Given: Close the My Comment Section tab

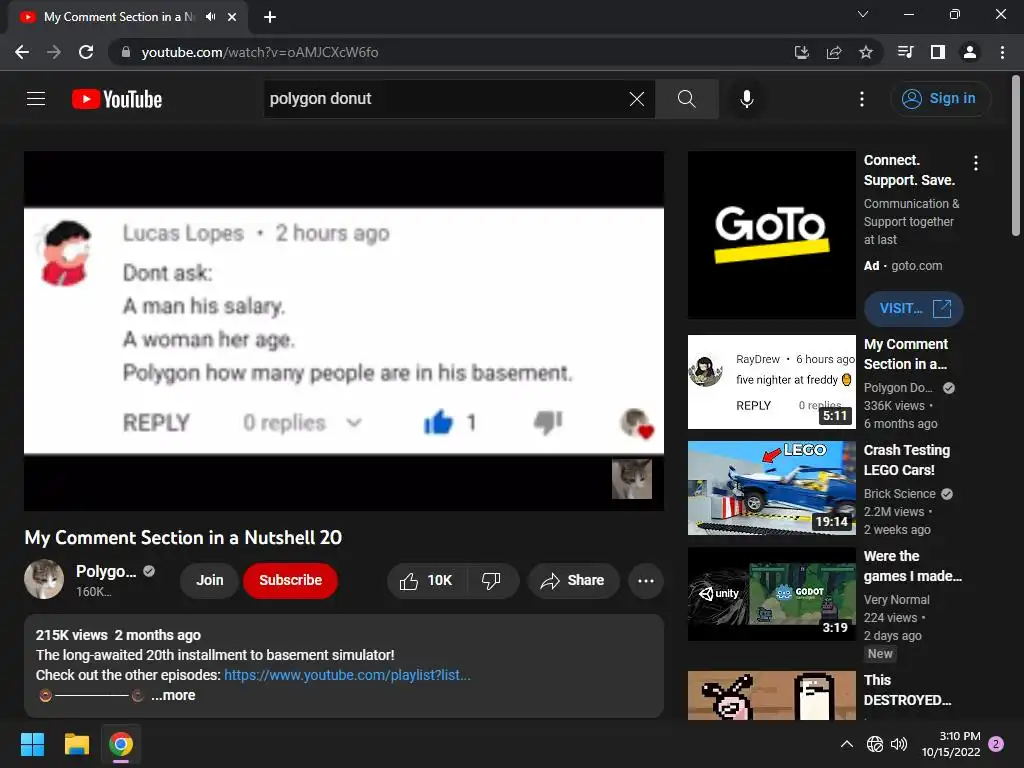Looking at the screenshot, I should (232, 17).
